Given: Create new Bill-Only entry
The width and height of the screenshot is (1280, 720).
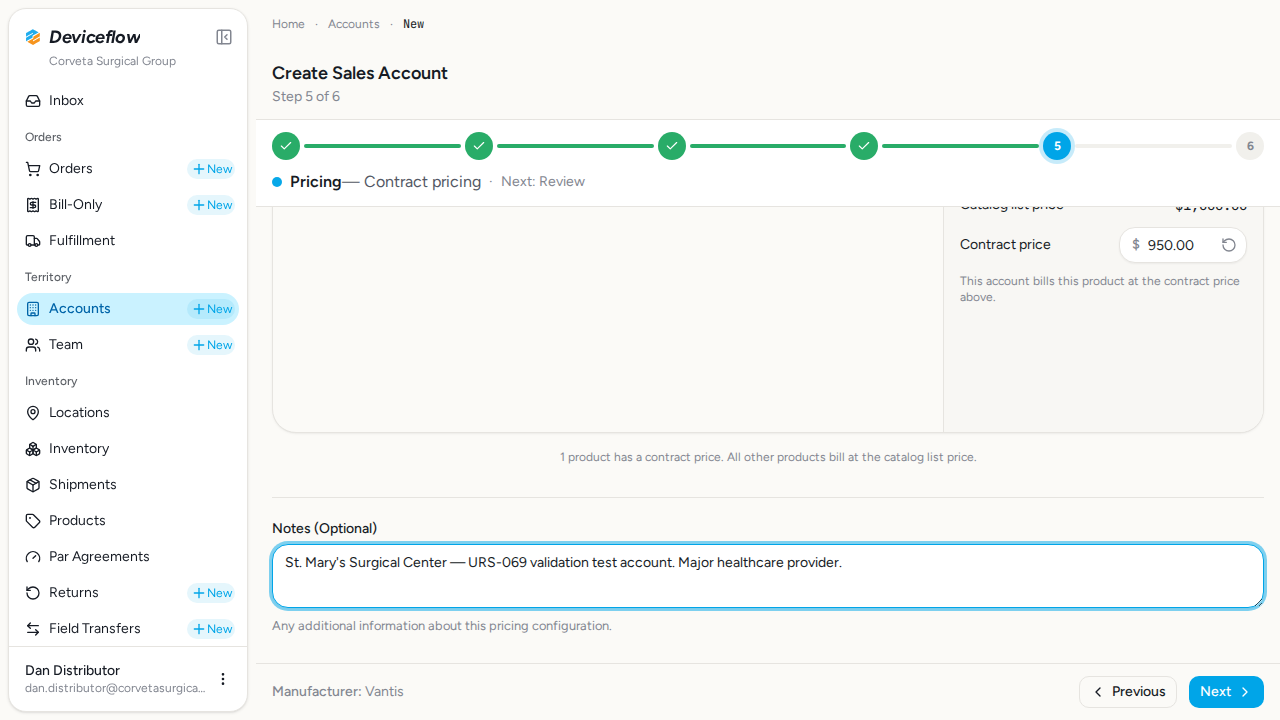Looking at the screenshot, I should pyautogui.click(x=211, y=205).
